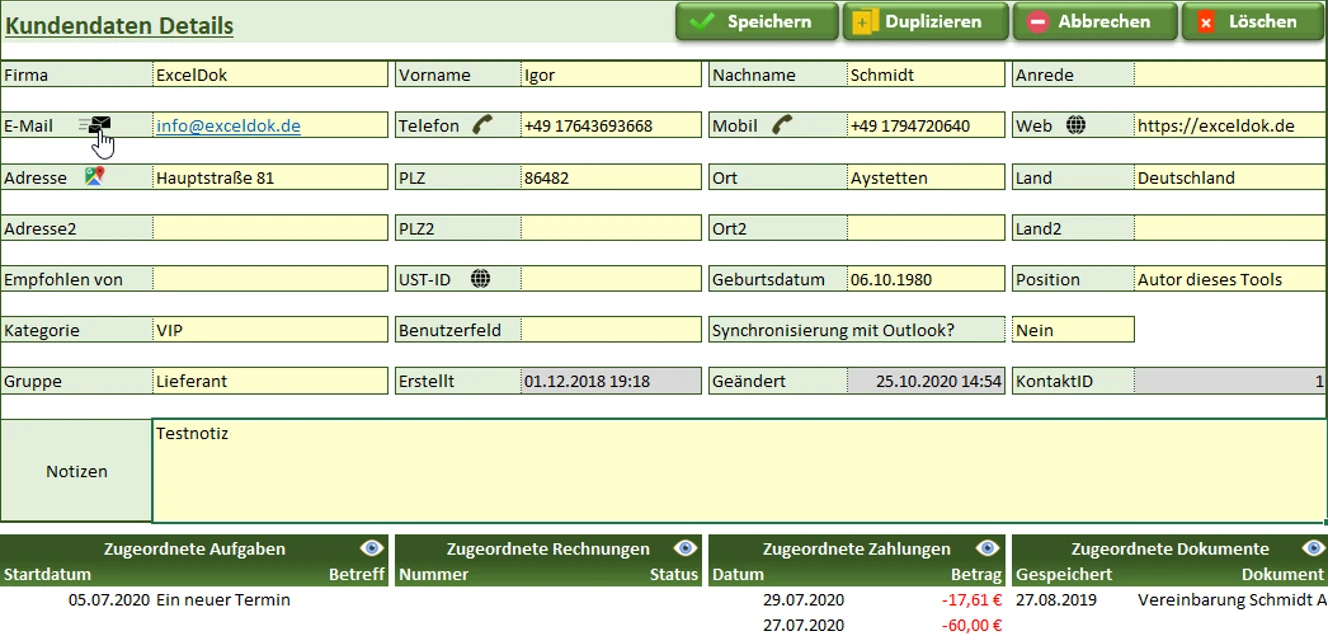Select Geburtsdatum field 06.10.1980

[x=926, y=280]
